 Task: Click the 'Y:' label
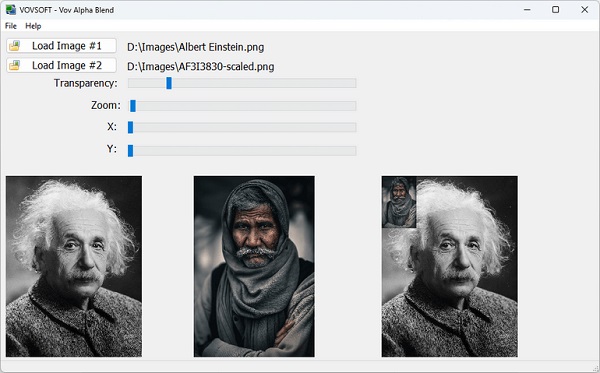tap(112, 149)
